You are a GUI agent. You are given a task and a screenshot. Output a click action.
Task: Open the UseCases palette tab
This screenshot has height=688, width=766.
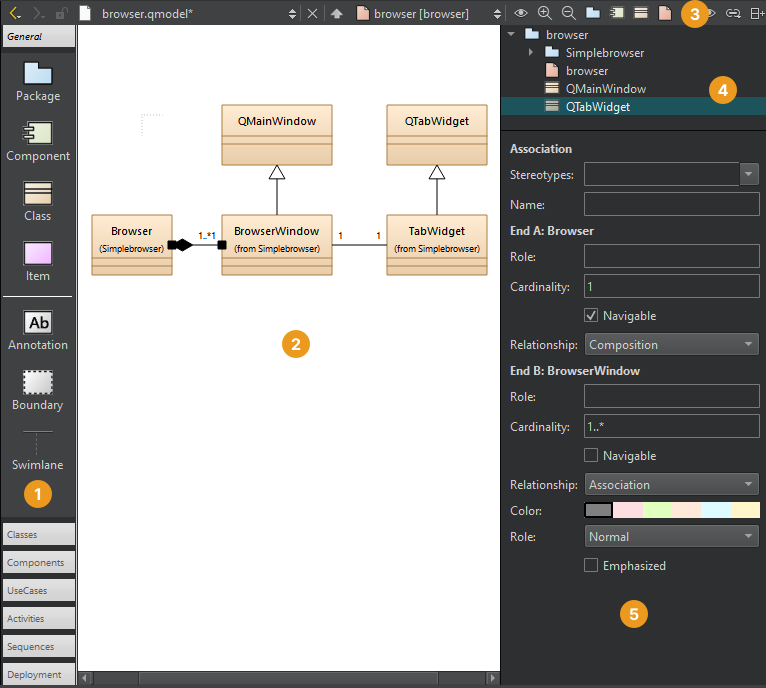(39, 591)
